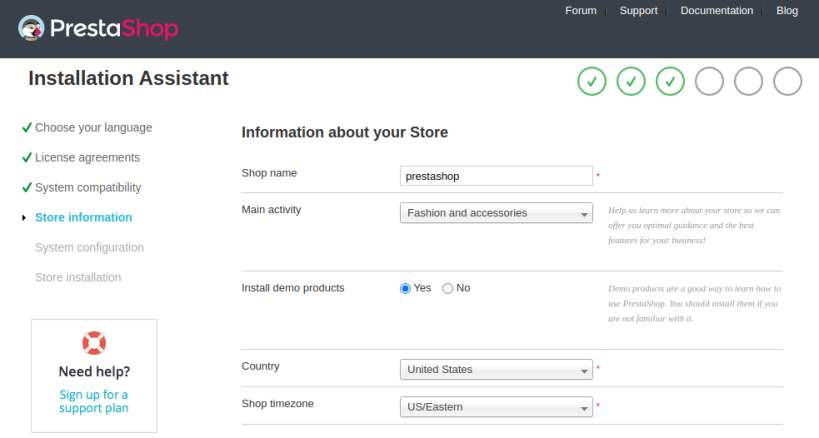Click the fifth empty step circle
Viewport: 819px width, 438px height.
[x=748, y=81]
